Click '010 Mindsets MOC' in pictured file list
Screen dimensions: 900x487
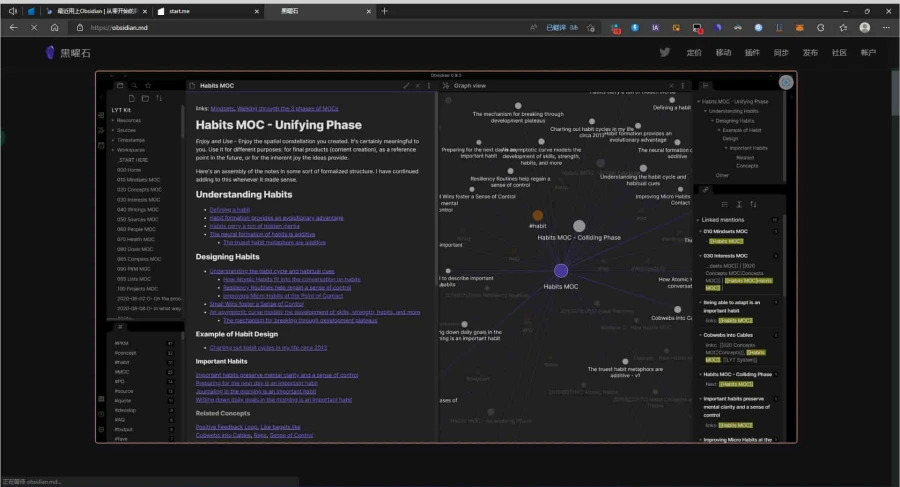click(x=138, y=180)
